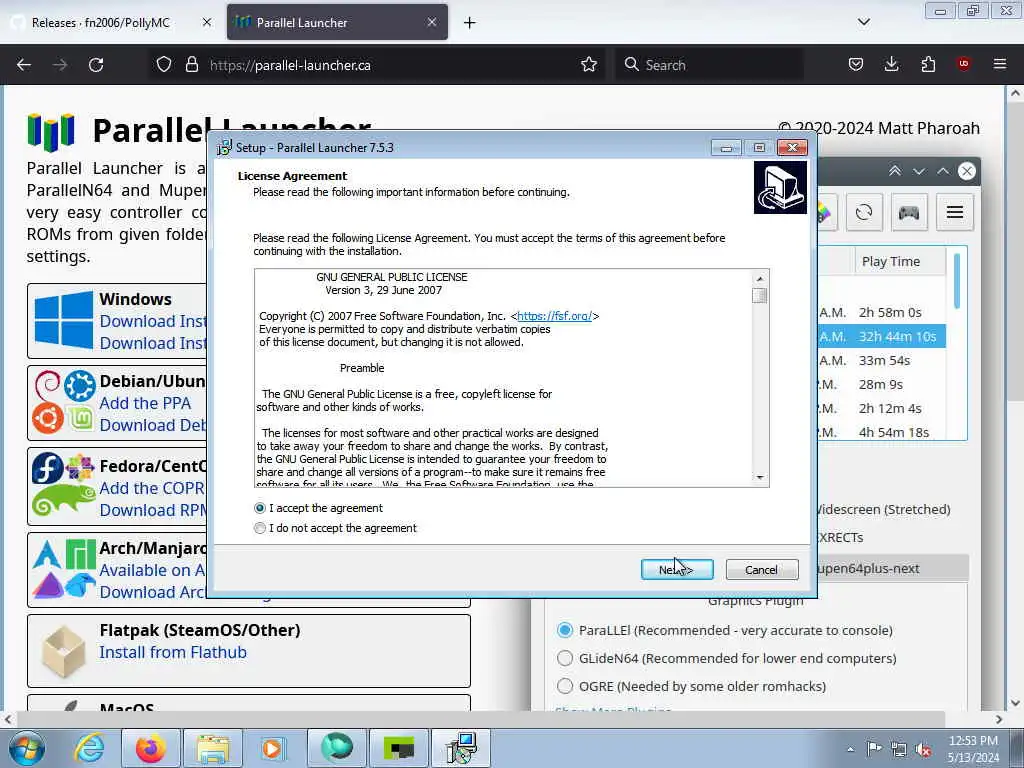
Task: Click the setup installer taskbar icon
Action: pos(462,748)
